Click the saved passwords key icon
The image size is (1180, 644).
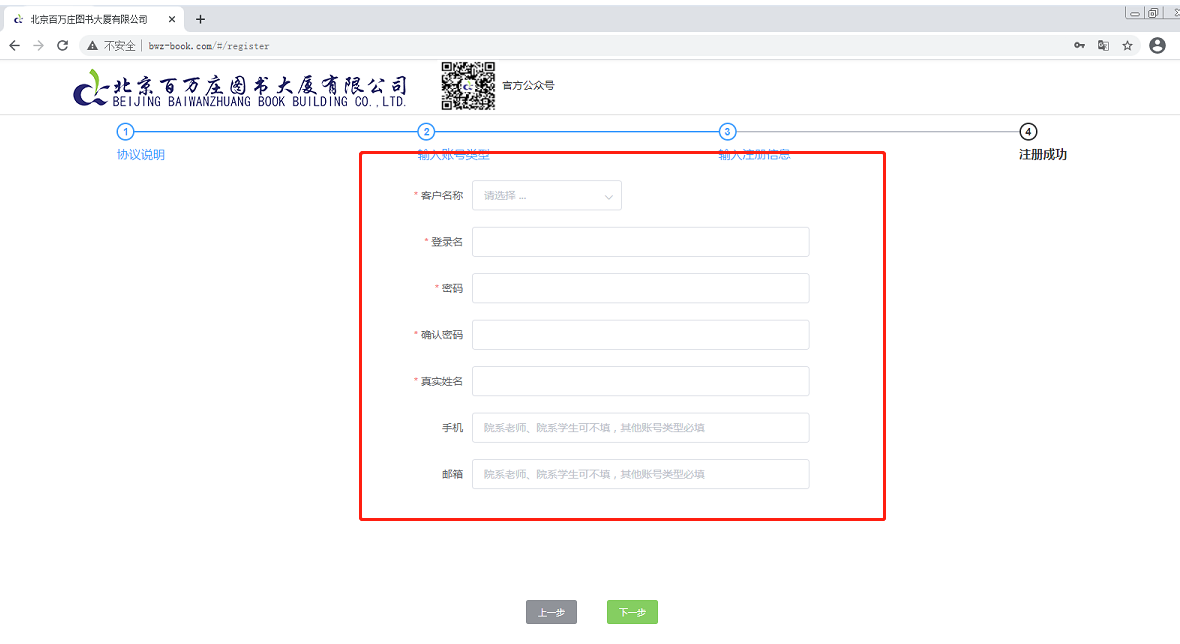click(x=1080, y=46)
